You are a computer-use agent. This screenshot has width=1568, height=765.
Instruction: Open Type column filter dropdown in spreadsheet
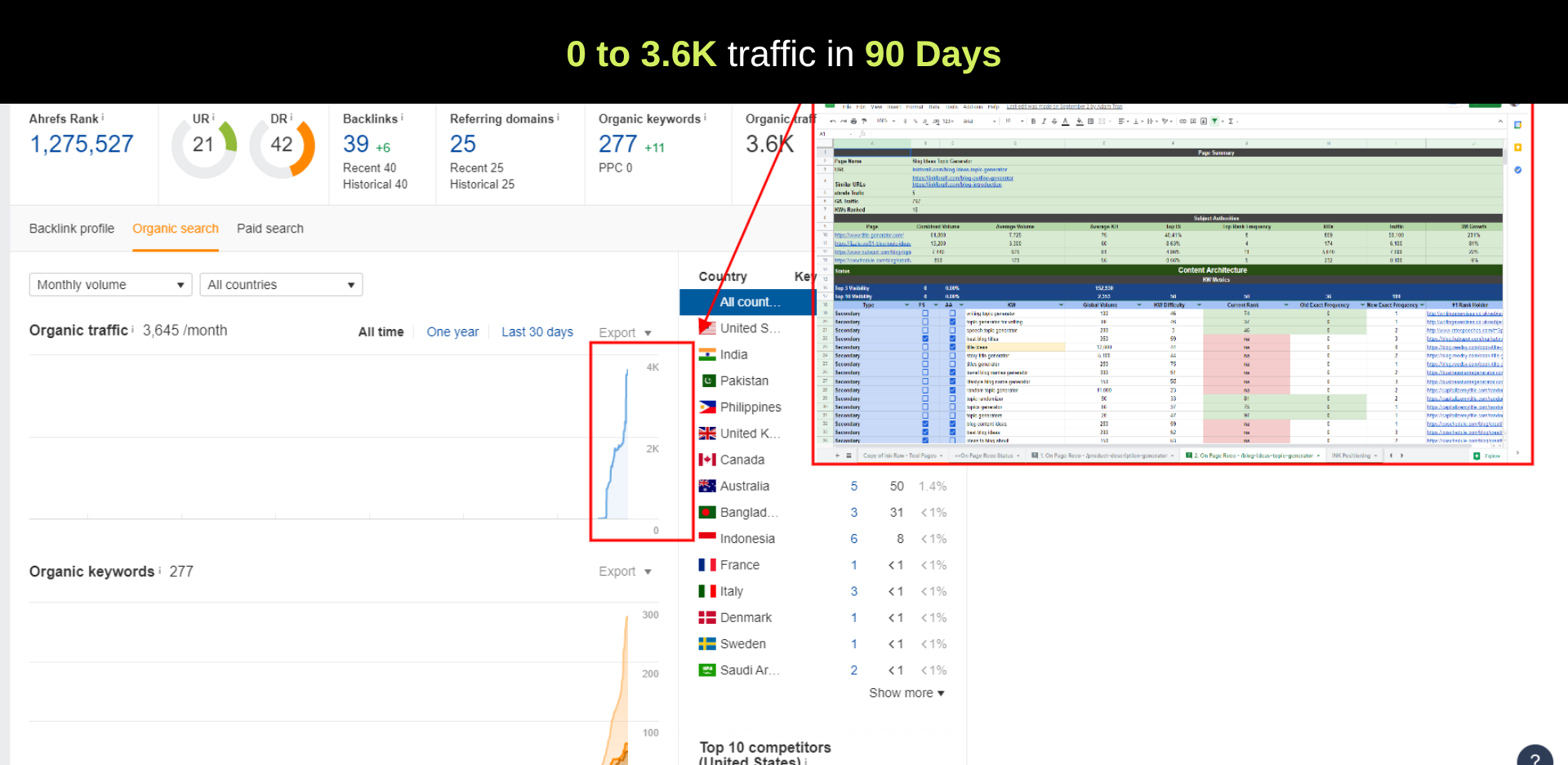[906, 305]
